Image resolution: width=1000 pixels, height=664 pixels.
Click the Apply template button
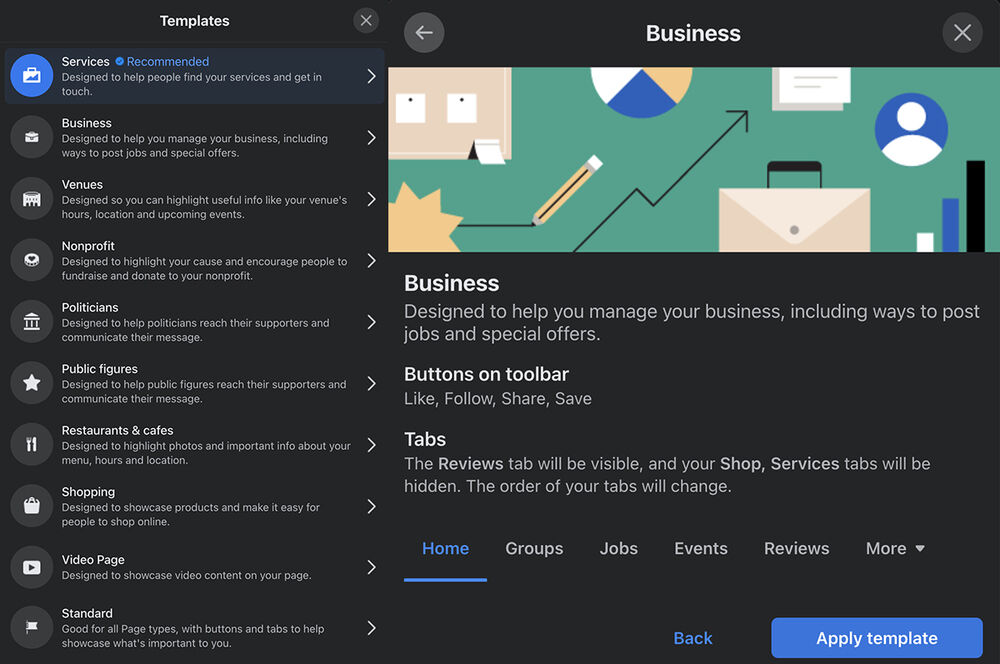click(x=877, y=638)
